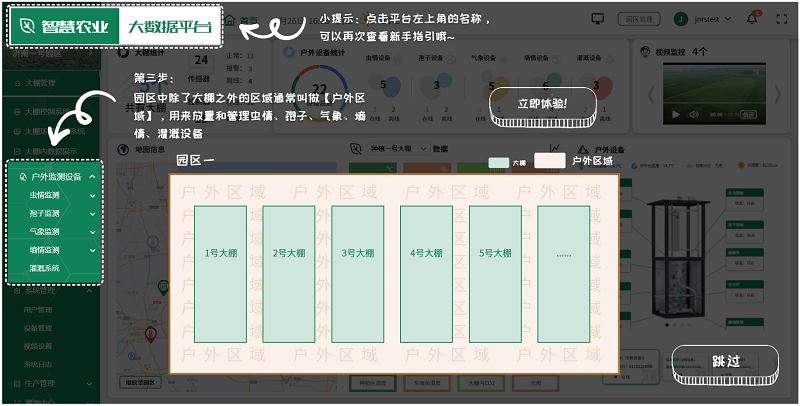Click the 户外区域 legend color swatch
The image size is (800, 406).
550,160
